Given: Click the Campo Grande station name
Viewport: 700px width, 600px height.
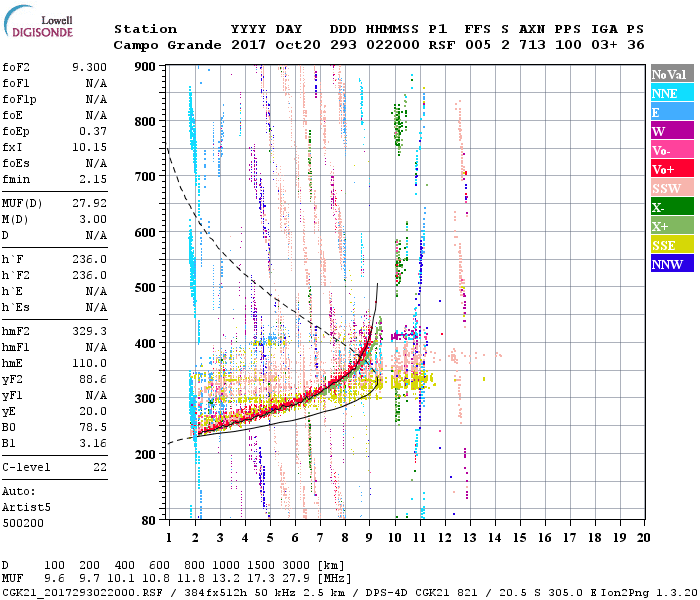Looking at the screenshot, I should click(167, 45).
